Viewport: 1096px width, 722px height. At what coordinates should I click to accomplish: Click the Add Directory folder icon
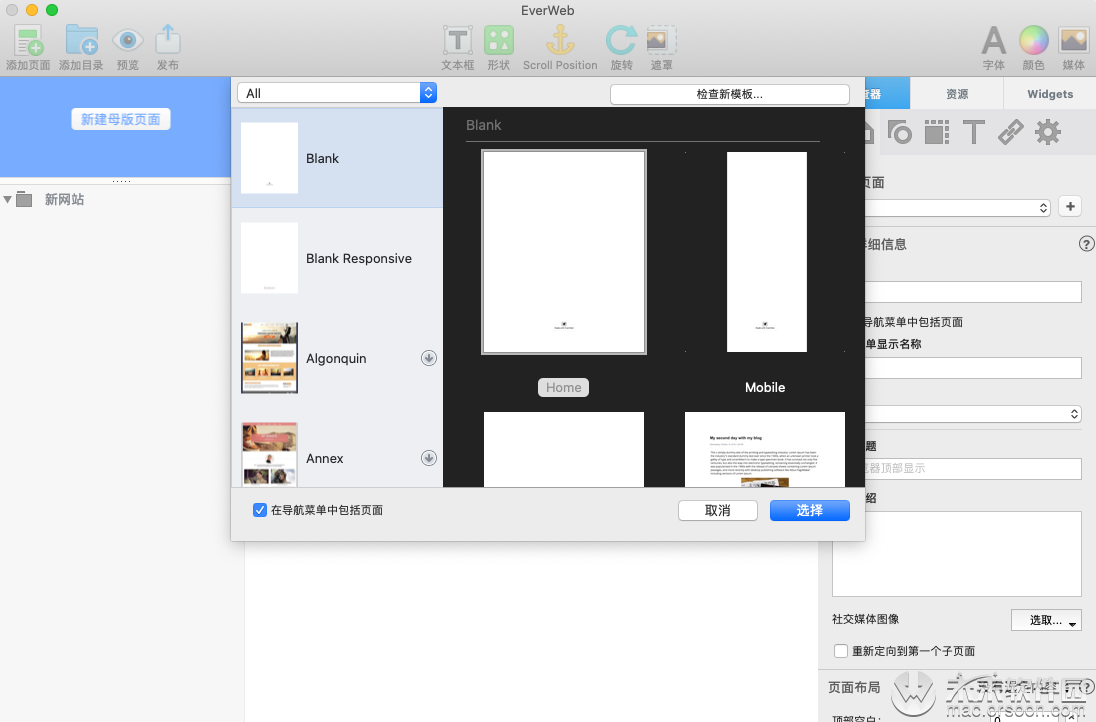tap(81, 40)
